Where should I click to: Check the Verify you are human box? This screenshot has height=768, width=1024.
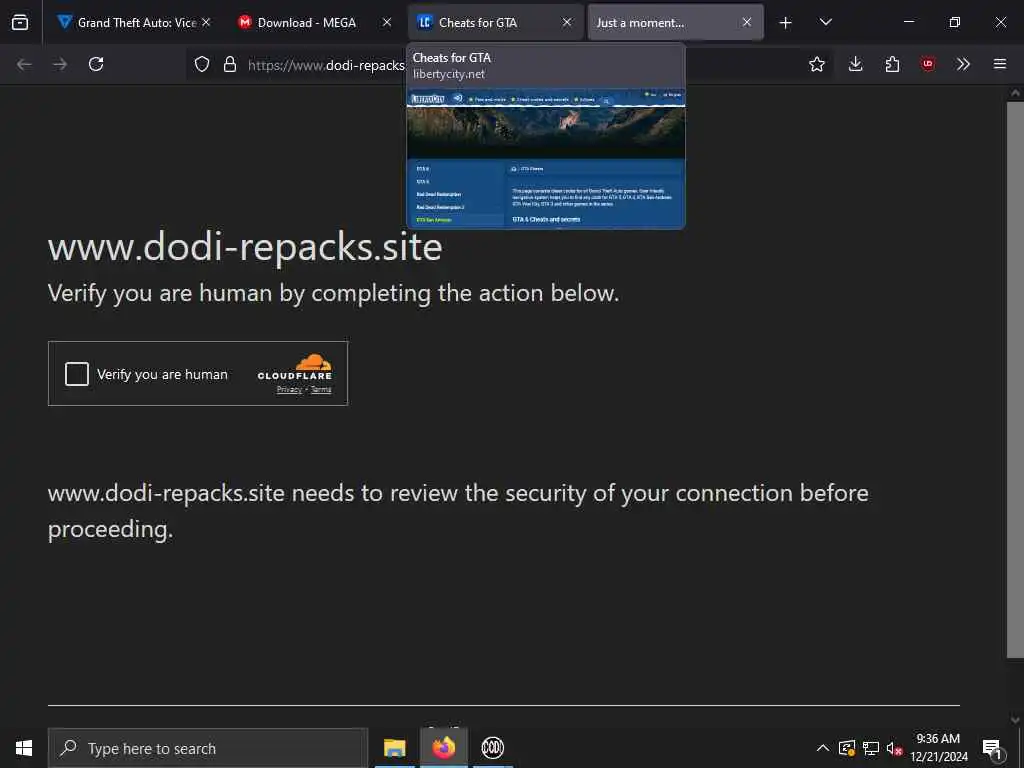pyautogui.click(x=77, y=374)
